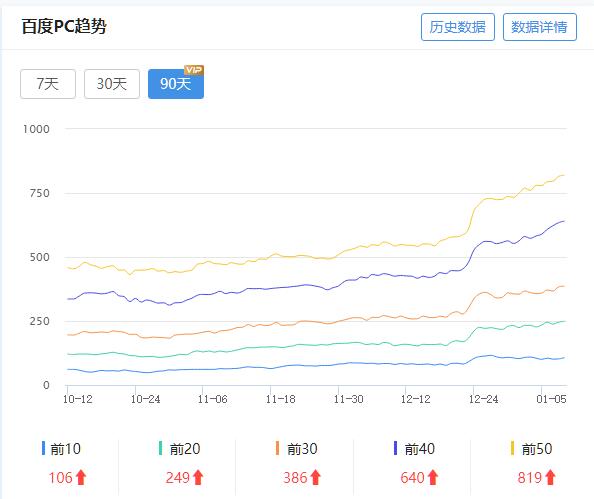The width and height of the screenshot is (594, 499).
Task: Open the 历史数据 button
Action: point(458,27)
